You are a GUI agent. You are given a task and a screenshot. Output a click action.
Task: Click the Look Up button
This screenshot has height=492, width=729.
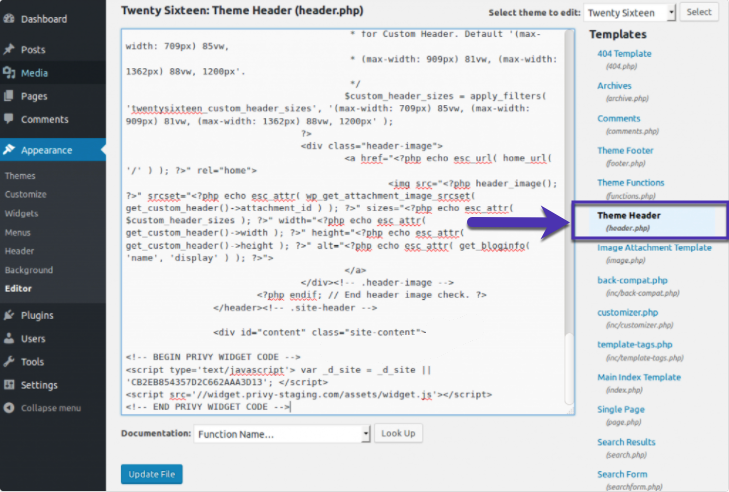[398, 433]
